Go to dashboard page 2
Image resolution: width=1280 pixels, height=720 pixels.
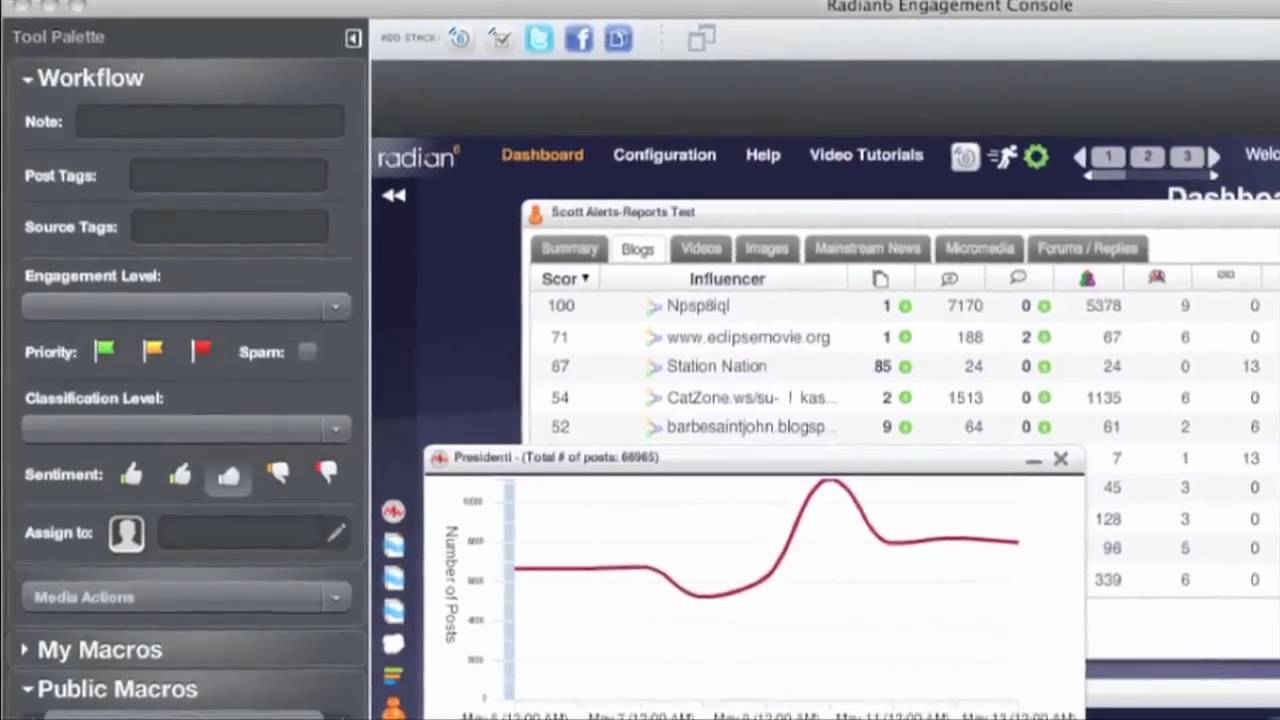pyautogui.click(x=1147, y=157)
